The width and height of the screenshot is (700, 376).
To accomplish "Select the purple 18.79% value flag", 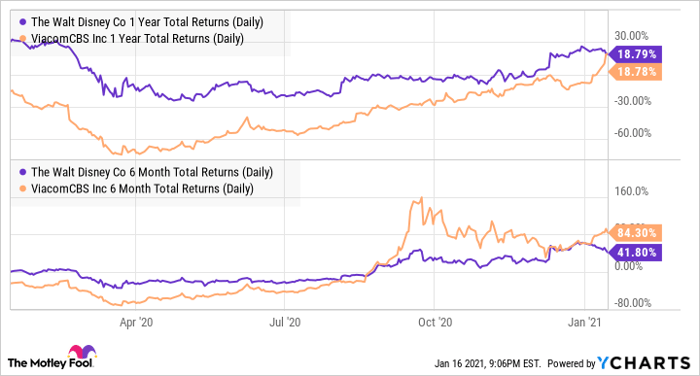I will point(635,54).
